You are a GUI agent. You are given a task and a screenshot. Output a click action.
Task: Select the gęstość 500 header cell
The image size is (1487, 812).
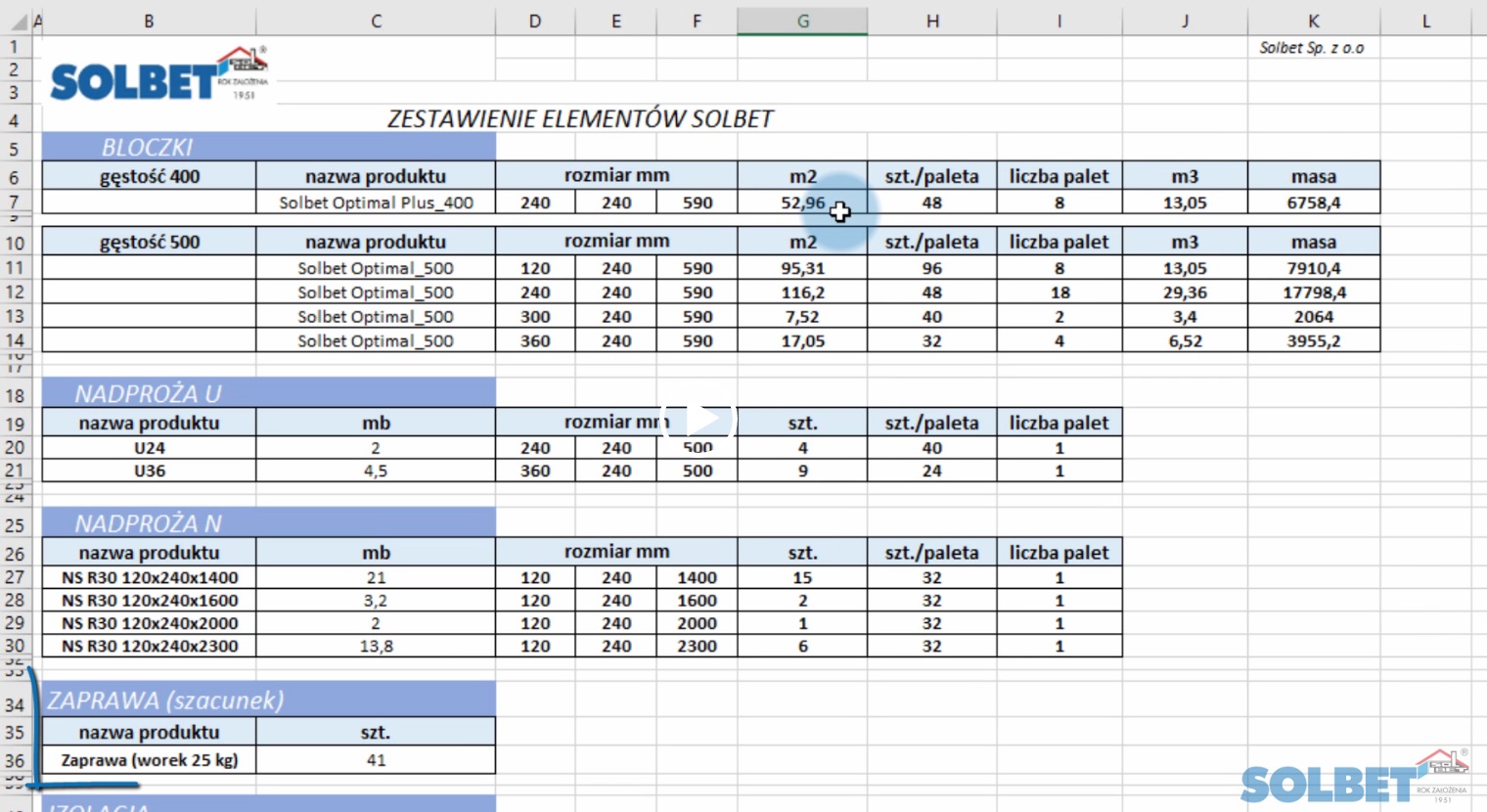(149, 242)
